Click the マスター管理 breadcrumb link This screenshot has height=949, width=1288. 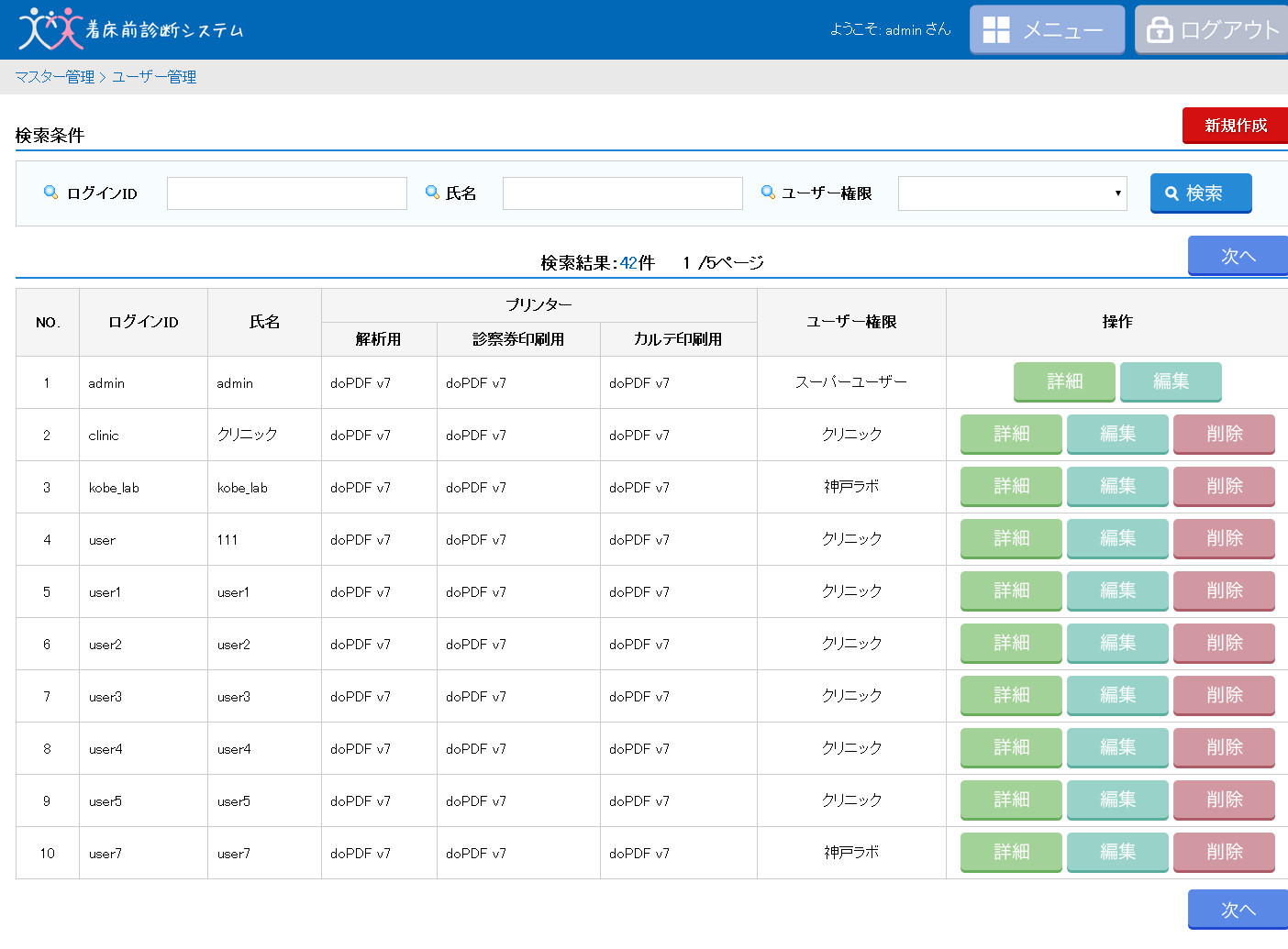pyautogui.click(x=55, y=77)
